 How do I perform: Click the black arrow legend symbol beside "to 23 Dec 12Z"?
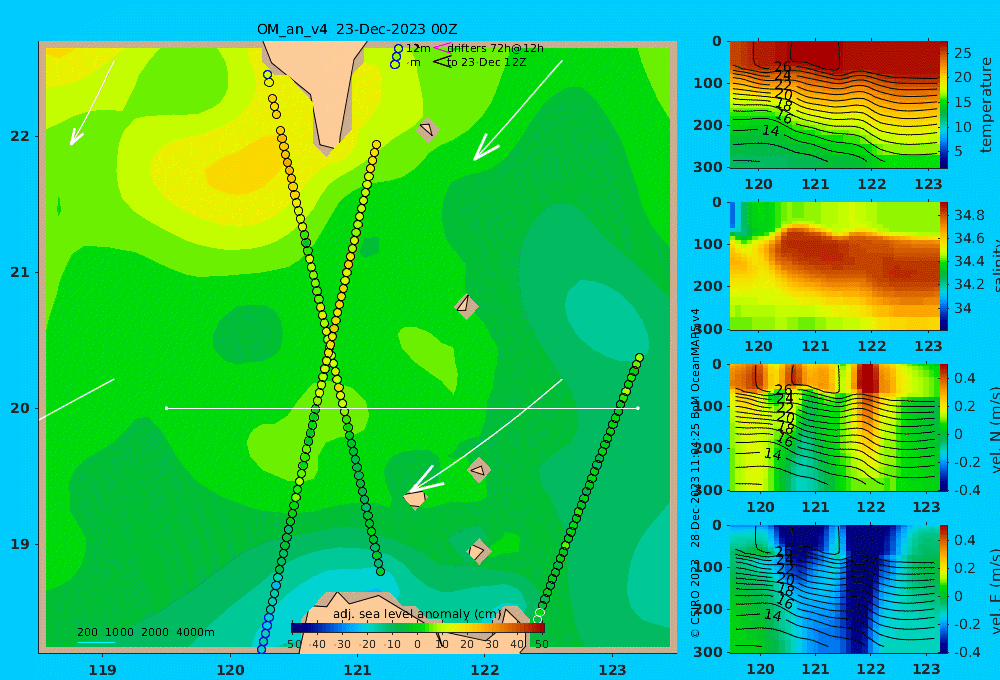tap(441, 62)
